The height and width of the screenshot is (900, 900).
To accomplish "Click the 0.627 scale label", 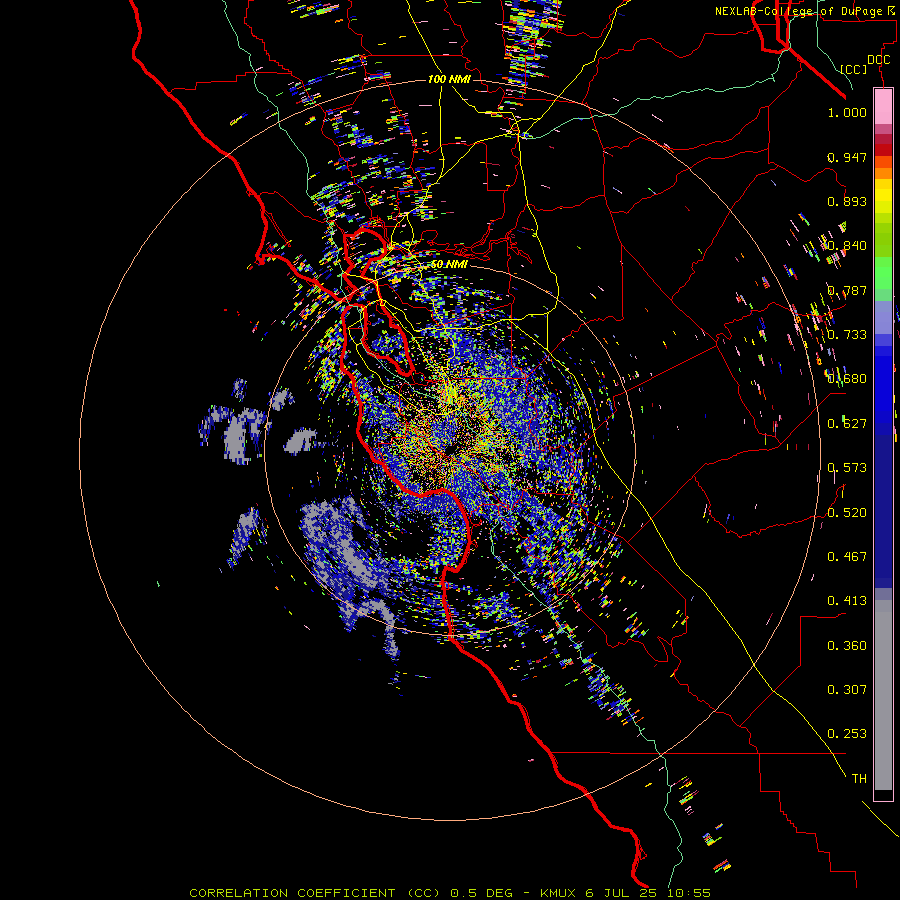I will [x=847, y=424].
